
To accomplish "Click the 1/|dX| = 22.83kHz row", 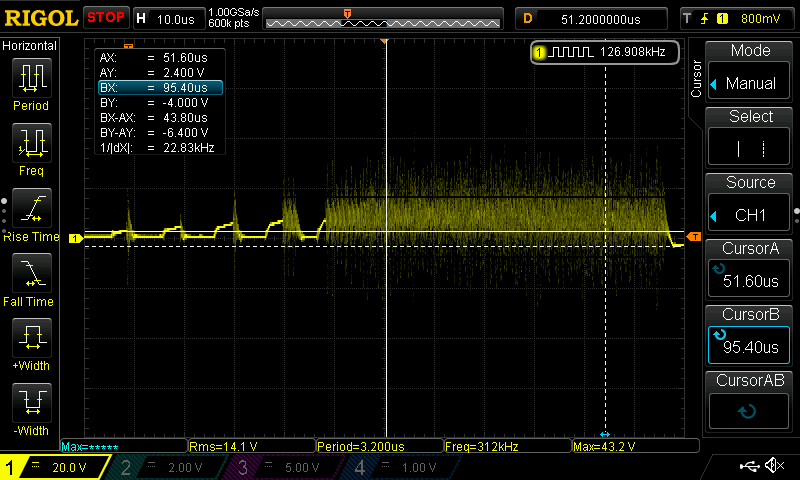I will 160,148.
